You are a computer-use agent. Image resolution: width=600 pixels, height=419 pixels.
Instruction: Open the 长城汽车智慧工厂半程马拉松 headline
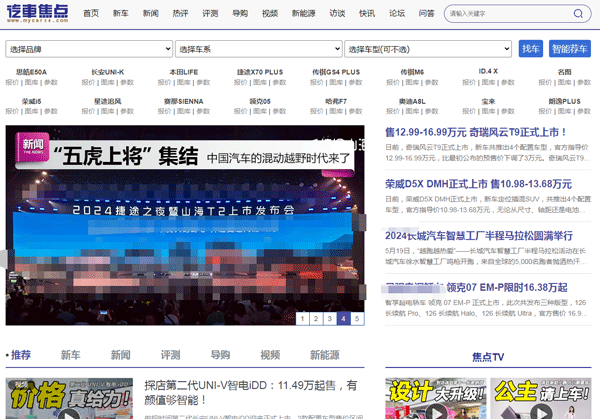(479, 236)
